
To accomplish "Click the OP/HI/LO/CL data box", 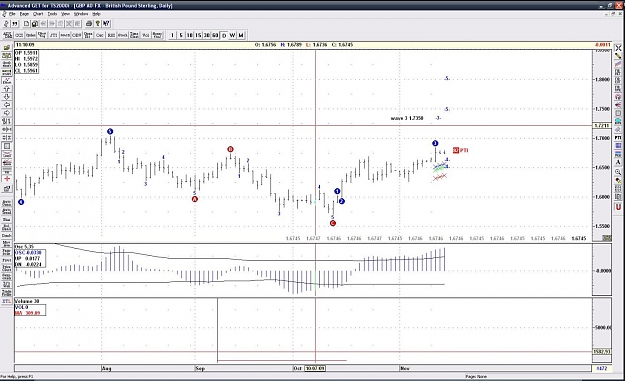I will coord(26,62).
